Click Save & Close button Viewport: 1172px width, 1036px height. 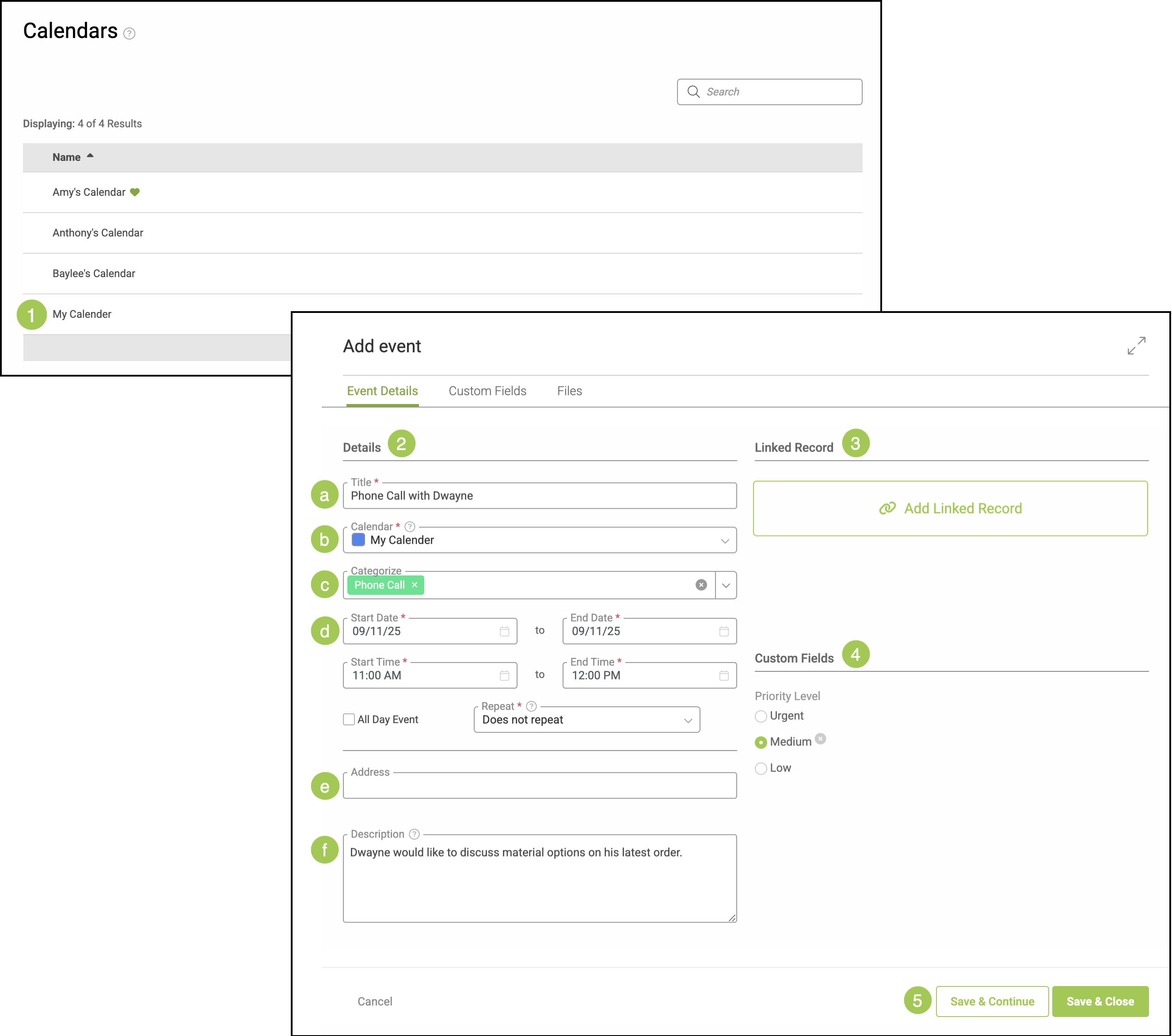click(x=1100, y=1002)
